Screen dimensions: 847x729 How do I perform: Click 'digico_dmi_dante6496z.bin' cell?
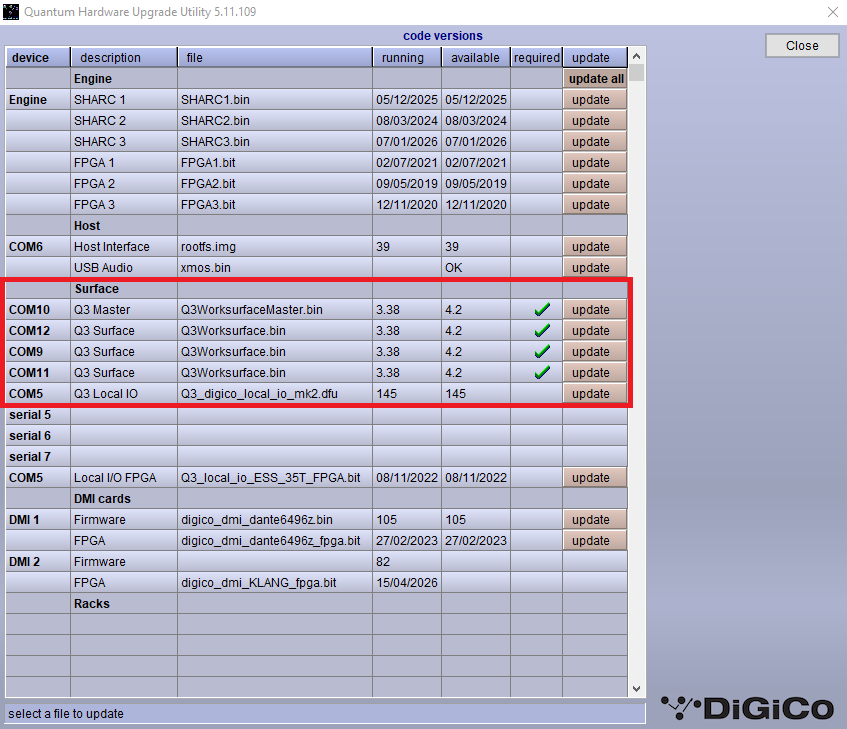click(x=275, y=520)
